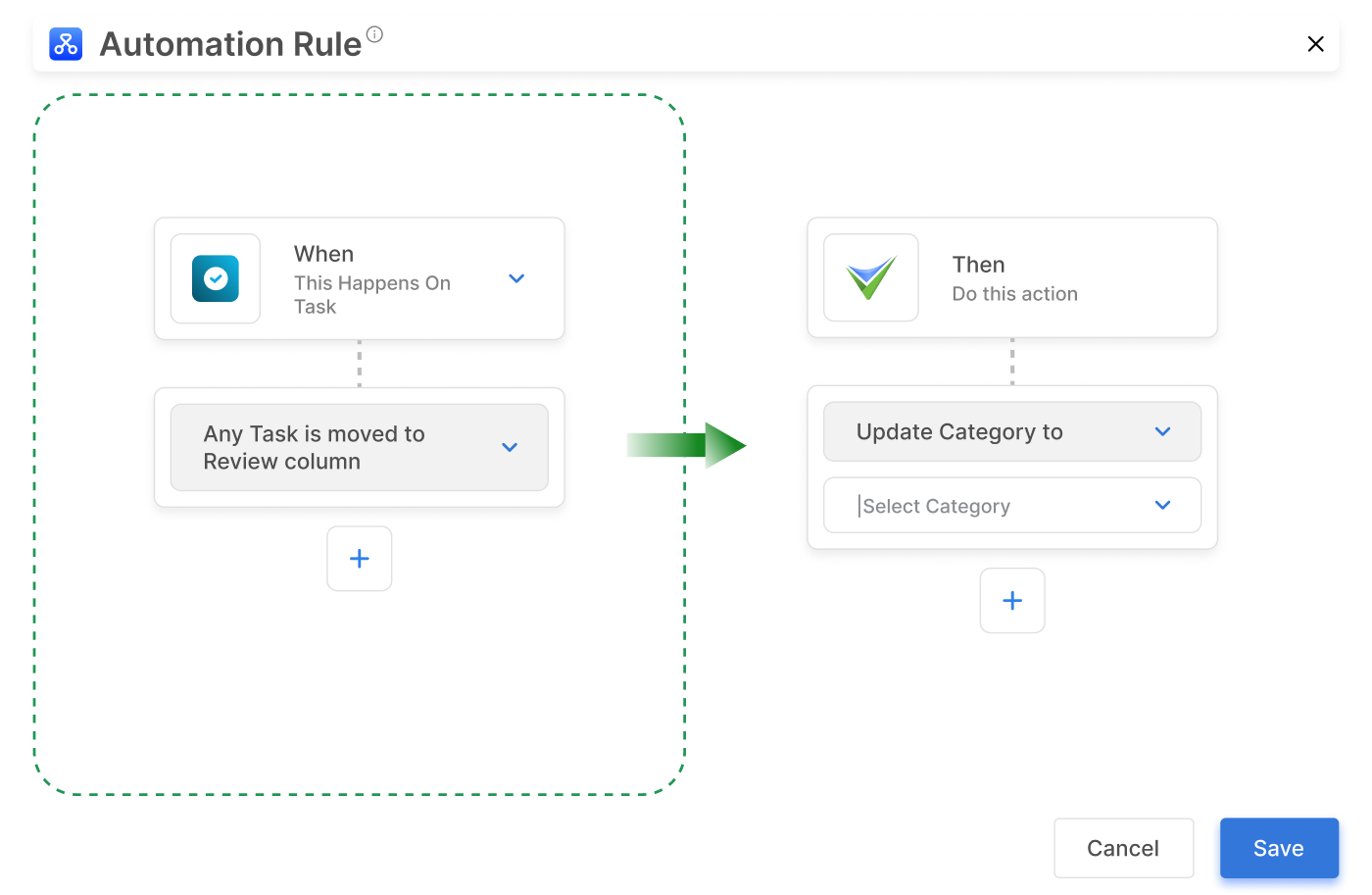This screenshot has height=895, width=1372.
Task: Close the Automation Rule dialog
Action: (1316, 43)
